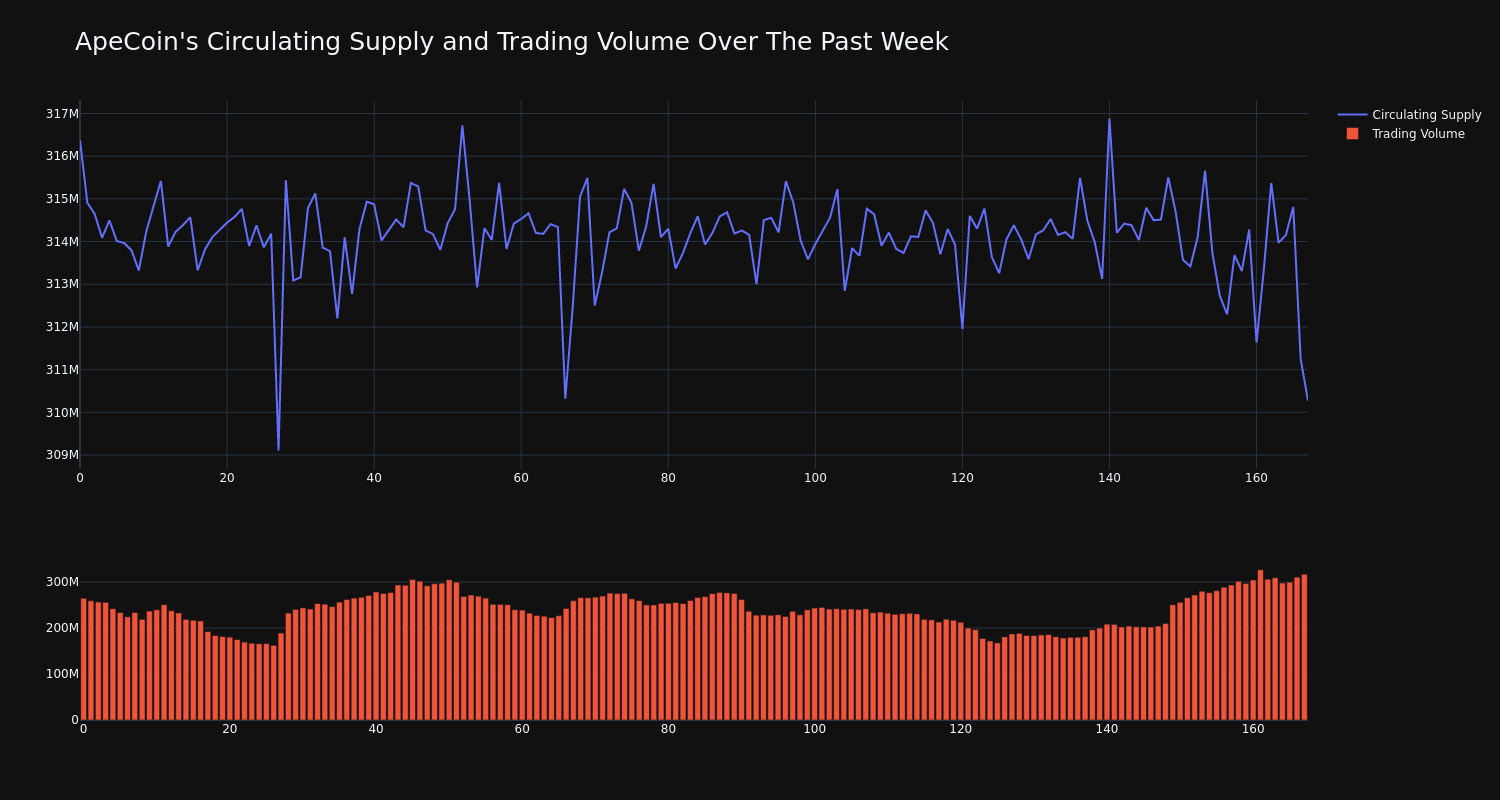Viewport: 1500px width, 800px height.
Task: Click the last volume bar at right edge
Action: click(1304, 647)
